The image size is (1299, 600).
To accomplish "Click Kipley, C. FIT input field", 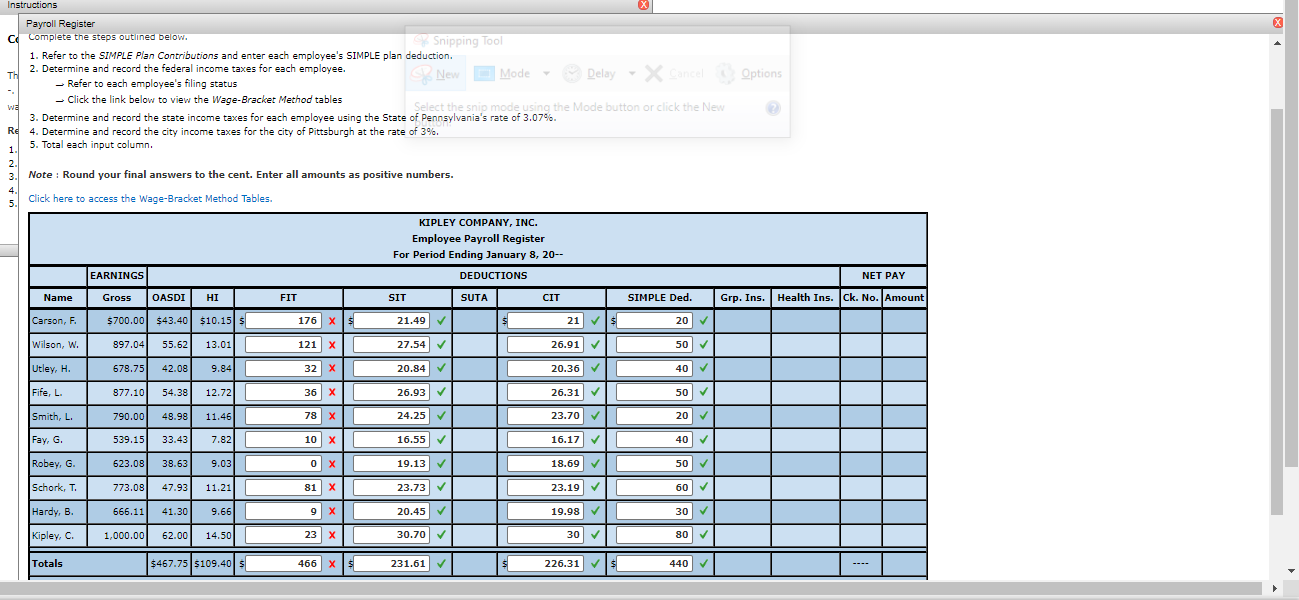I will pos(284,535).
